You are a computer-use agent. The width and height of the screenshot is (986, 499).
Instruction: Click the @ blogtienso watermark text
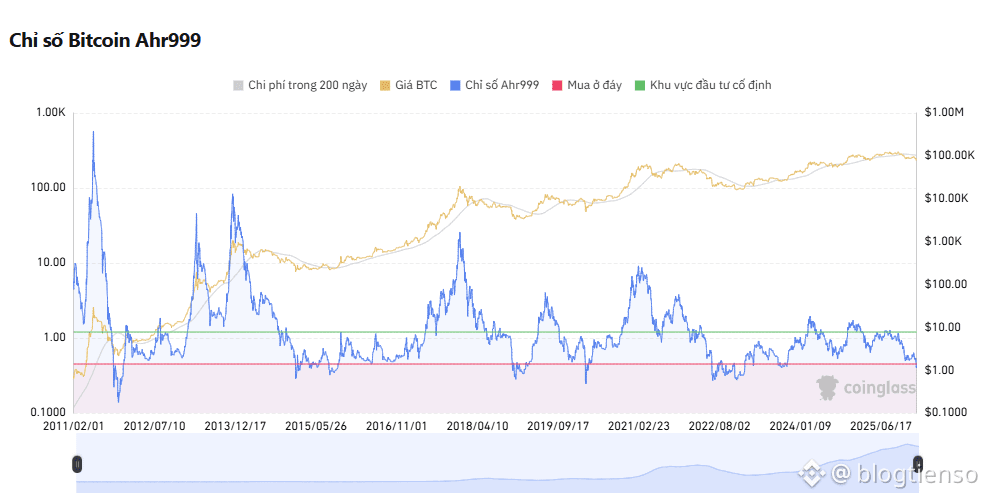click(x=903, y=472)
